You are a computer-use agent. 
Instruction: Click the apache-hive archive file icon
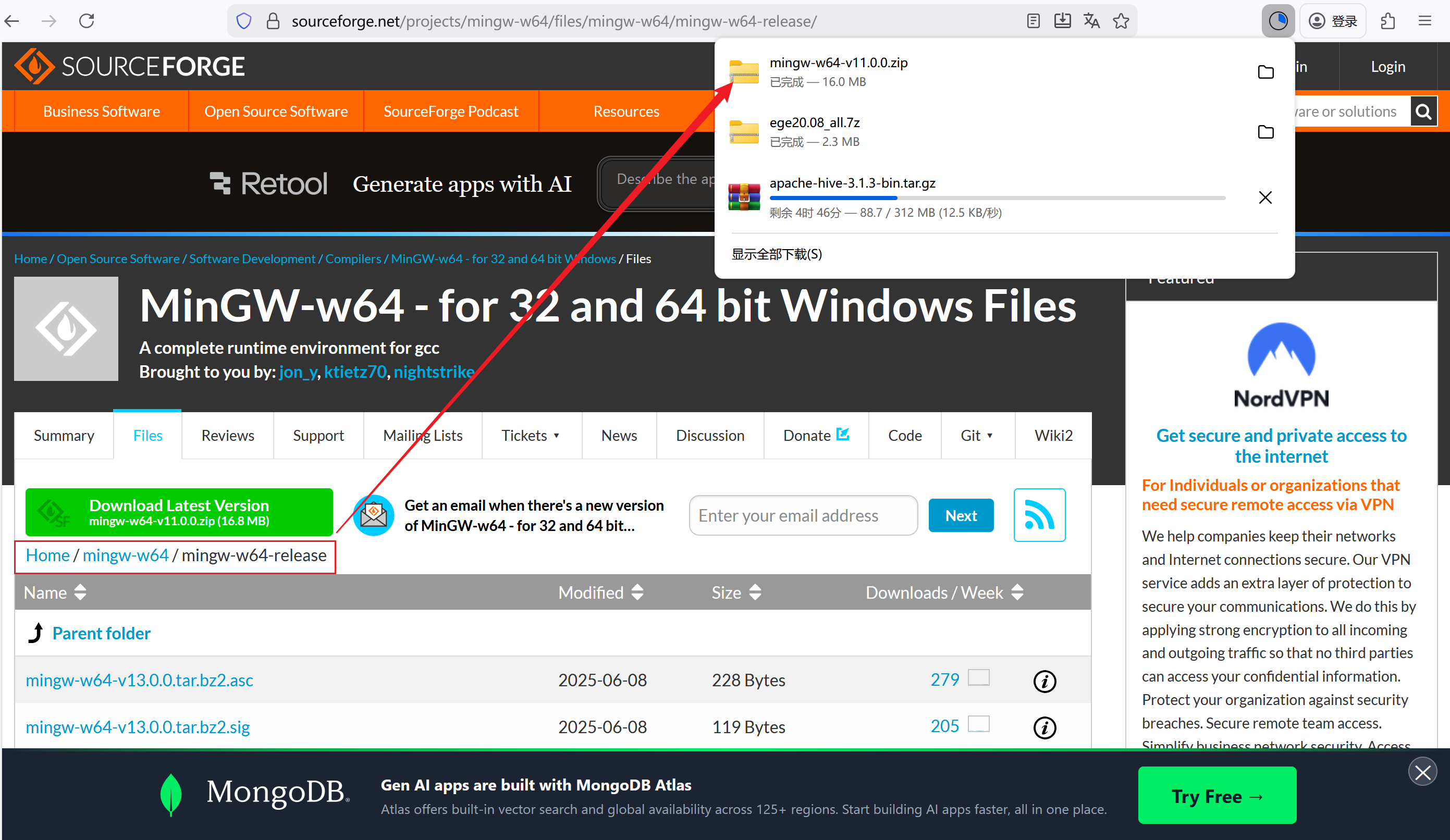point(743,197)
